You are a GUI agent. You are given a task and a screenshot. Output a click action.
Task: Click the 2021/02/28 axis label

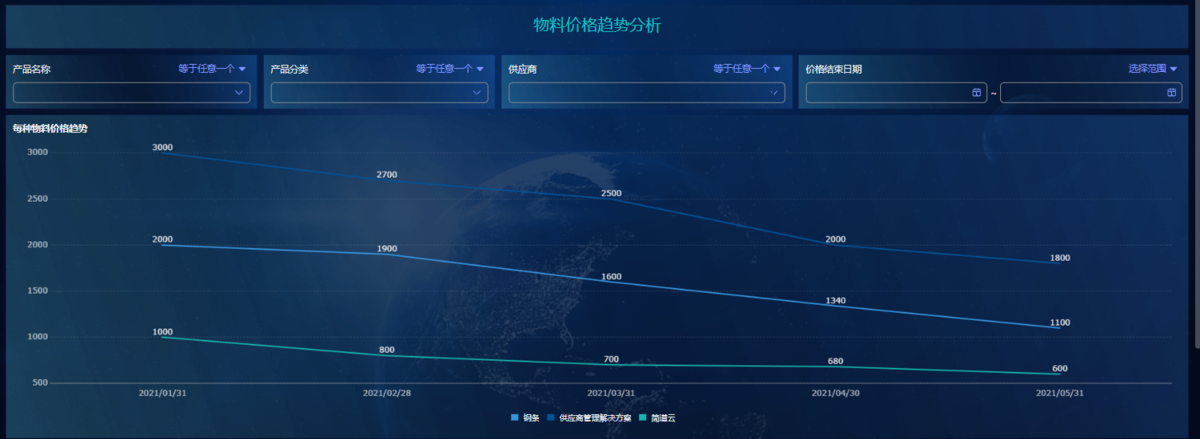tap(387, 393)
